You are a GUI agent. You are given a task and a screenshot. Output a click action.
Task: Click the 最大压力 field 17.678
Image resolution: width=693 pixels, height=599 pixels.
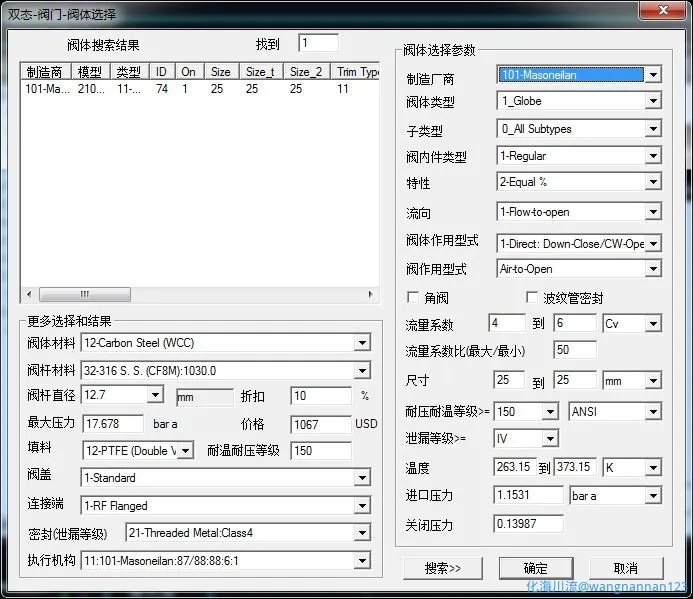tap(113, 423)
